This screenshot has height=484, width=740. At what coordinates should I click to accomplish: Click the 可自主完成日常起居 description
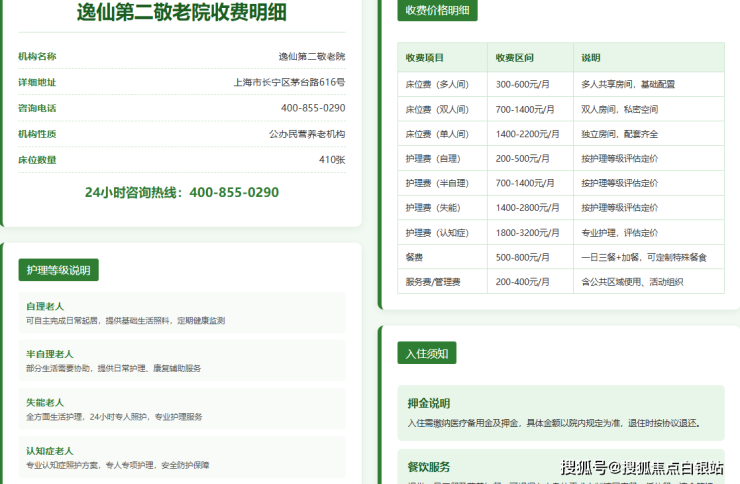[126, 321]
